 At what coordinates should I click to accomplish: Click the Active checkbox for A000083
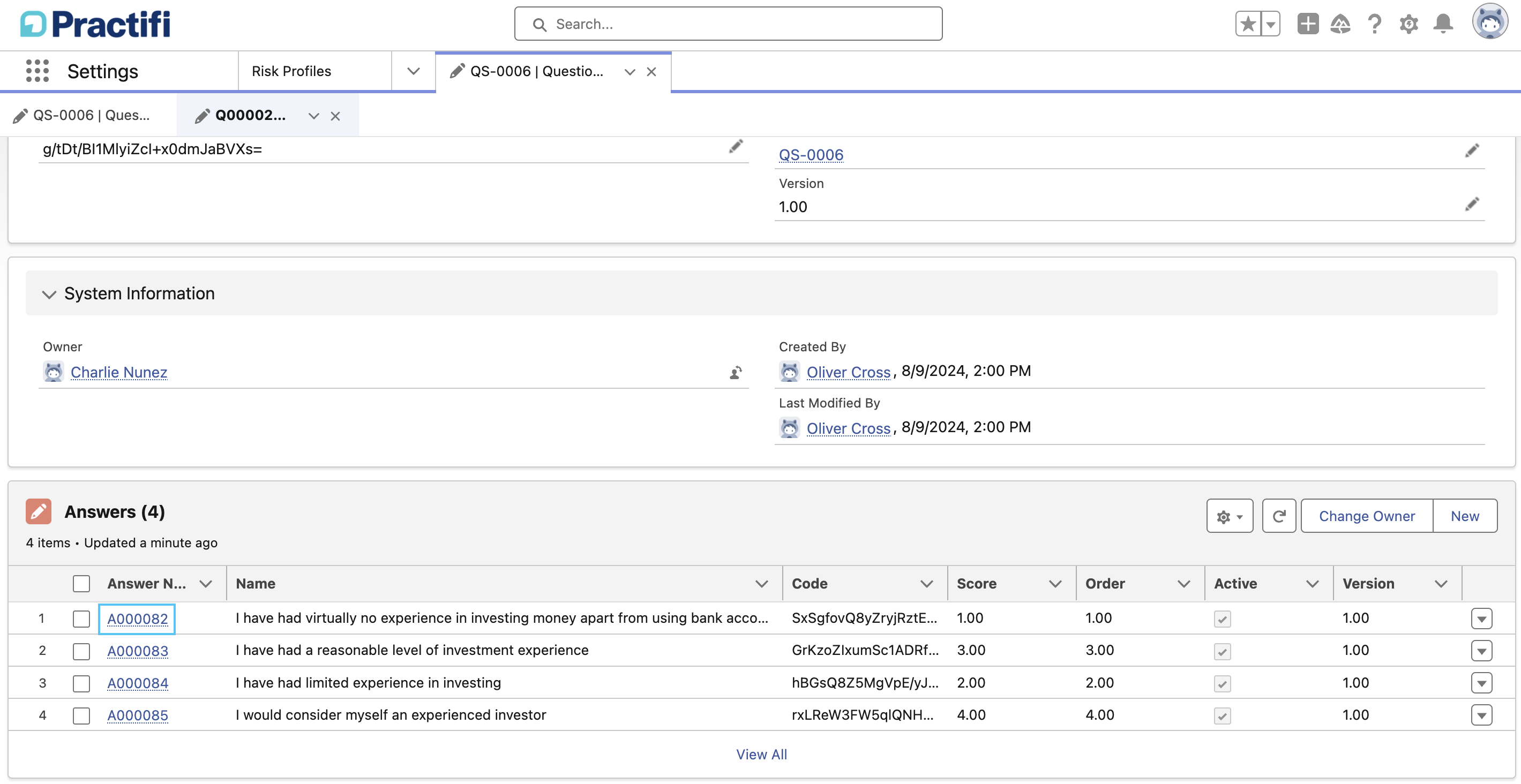tap(1222, 651)
